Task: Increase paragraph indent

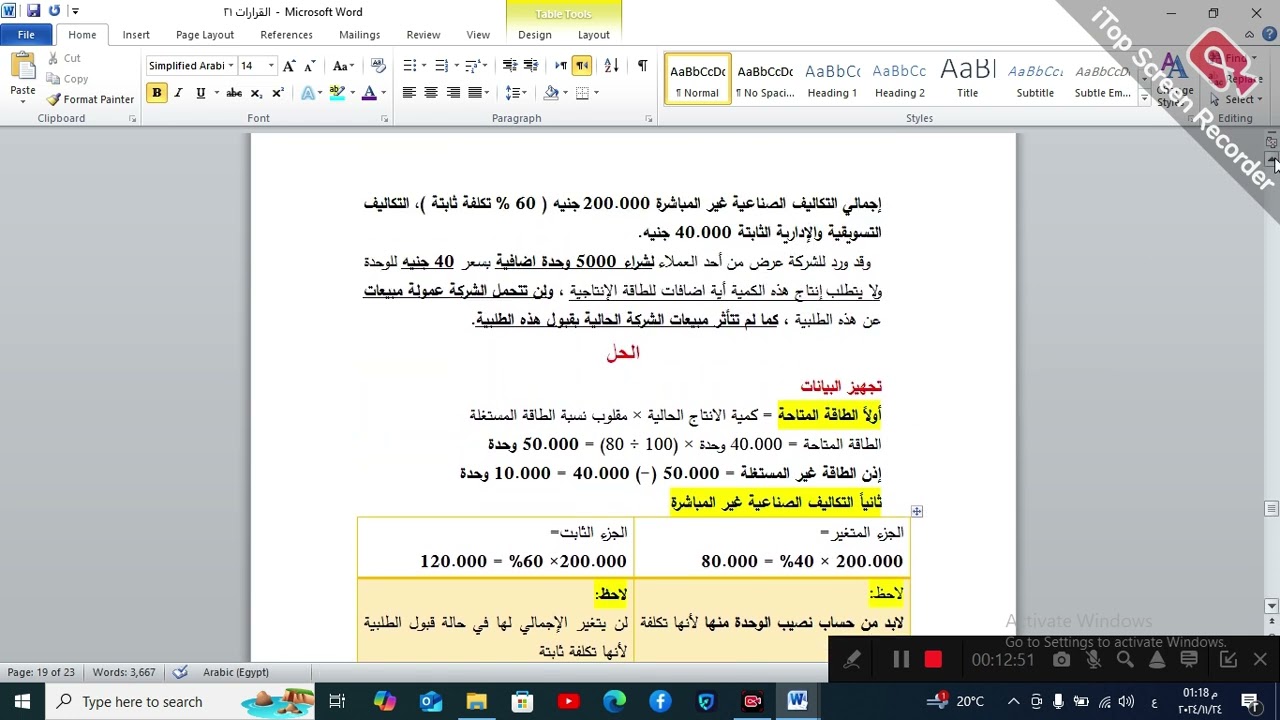Action: click(x=531, y=66)
